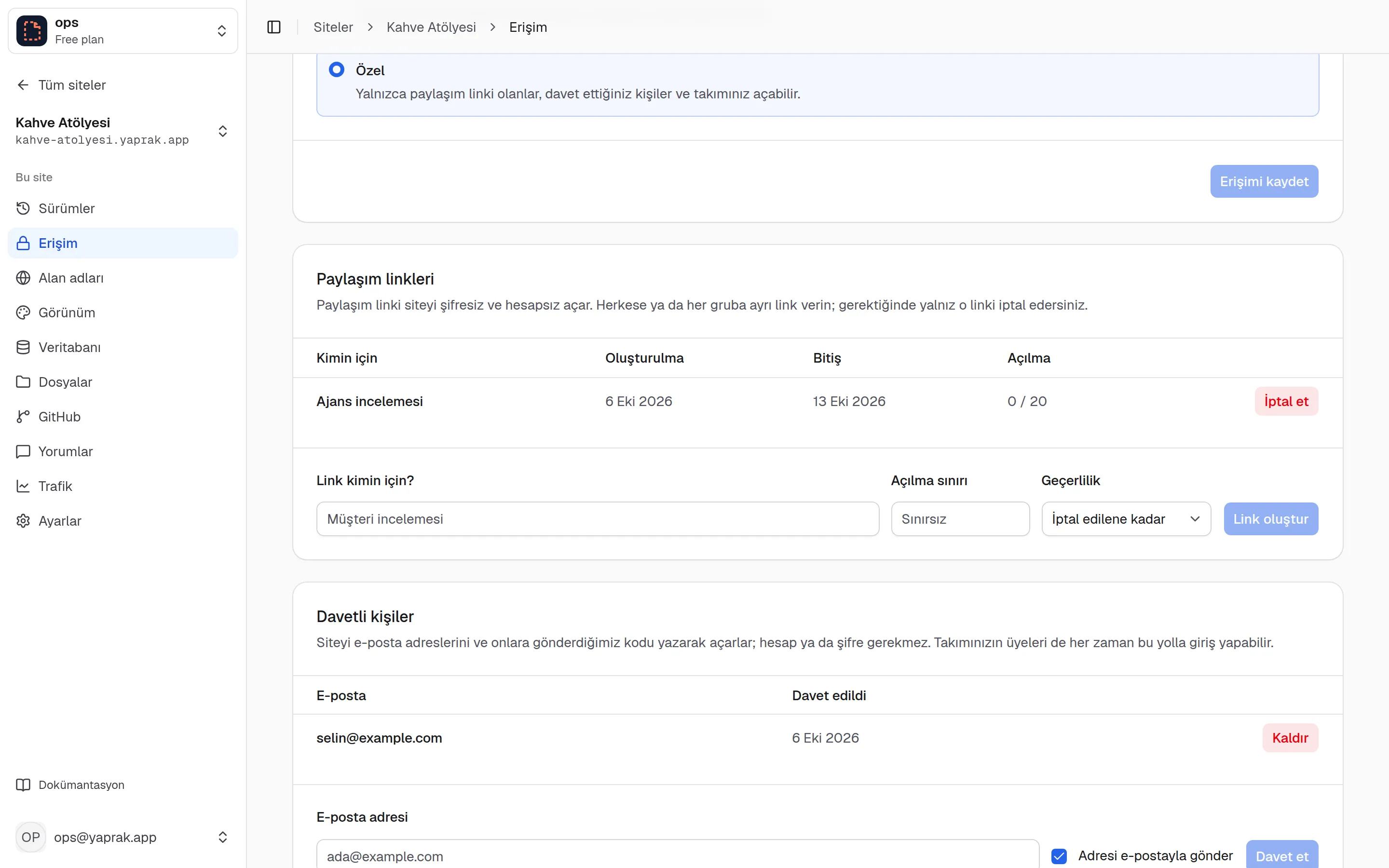Image resolution: width=1389 pixels, height=868 pixels.
Task: Go to Alan adları page
Action: 123,278
